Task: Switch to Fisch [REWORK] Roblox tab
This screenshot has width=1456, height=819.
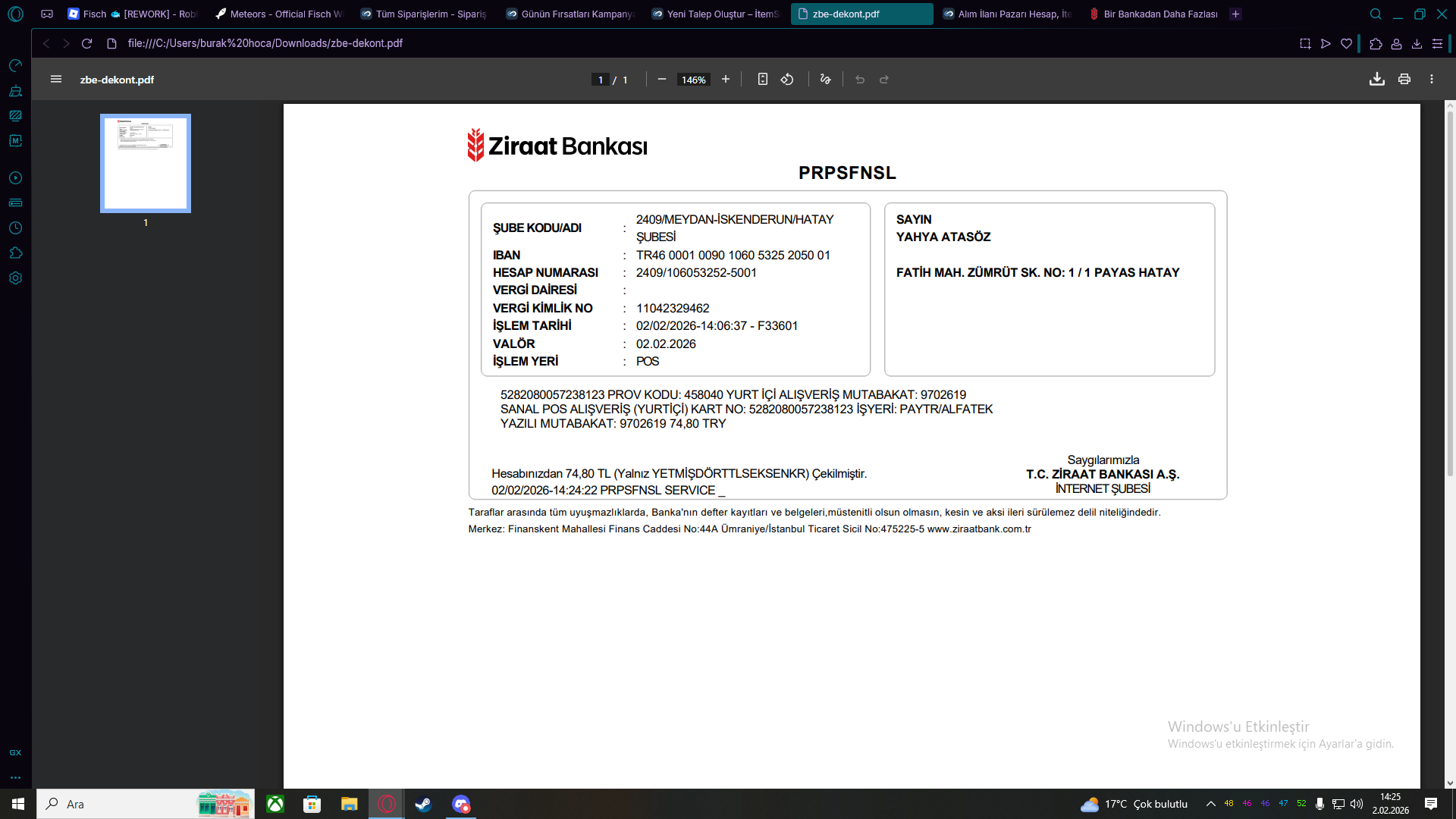Action: click(132, 14)
